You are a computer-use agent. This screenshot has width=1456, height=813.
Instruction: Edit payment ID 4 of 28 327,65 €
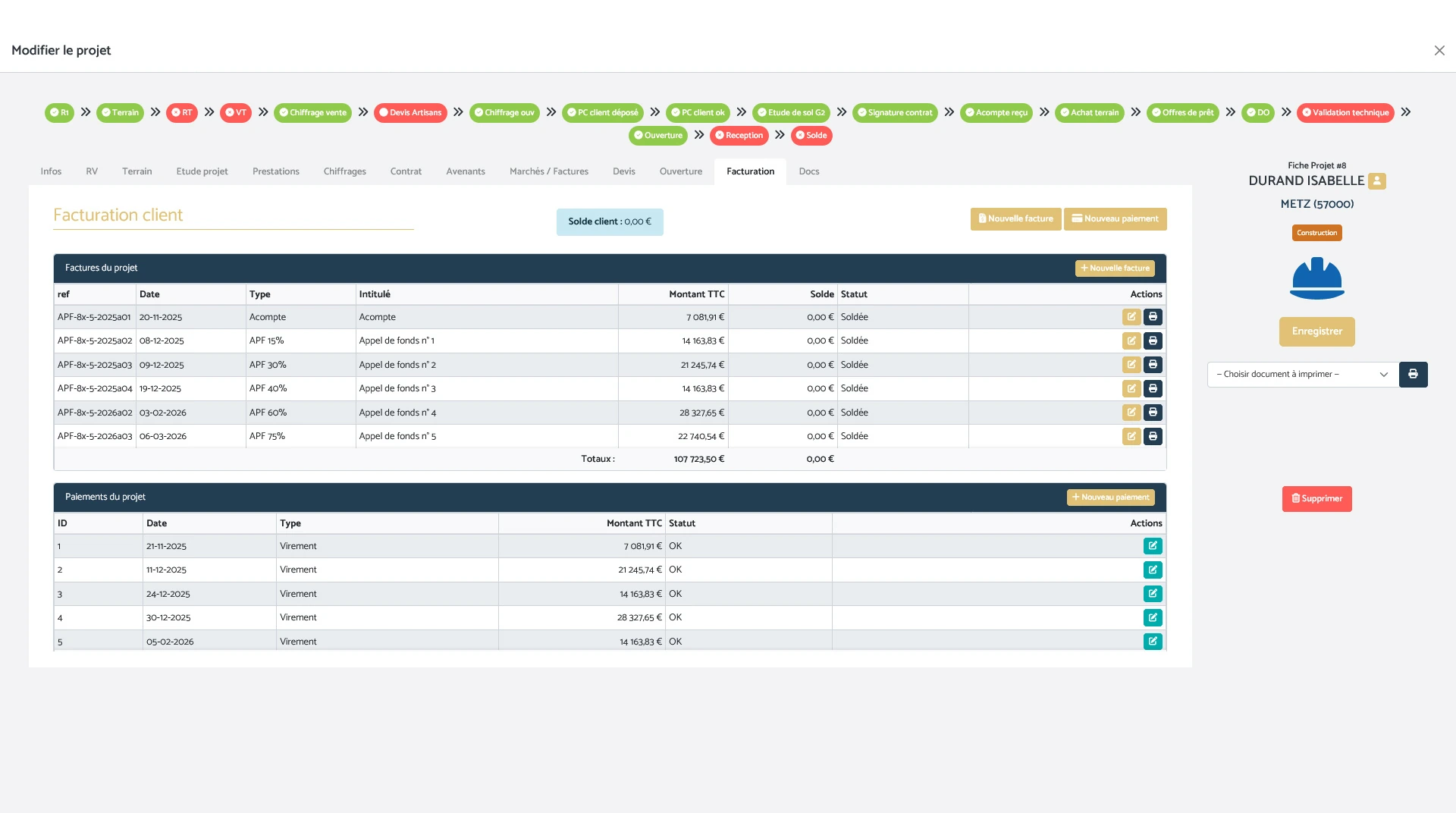tap(1152, 618)
